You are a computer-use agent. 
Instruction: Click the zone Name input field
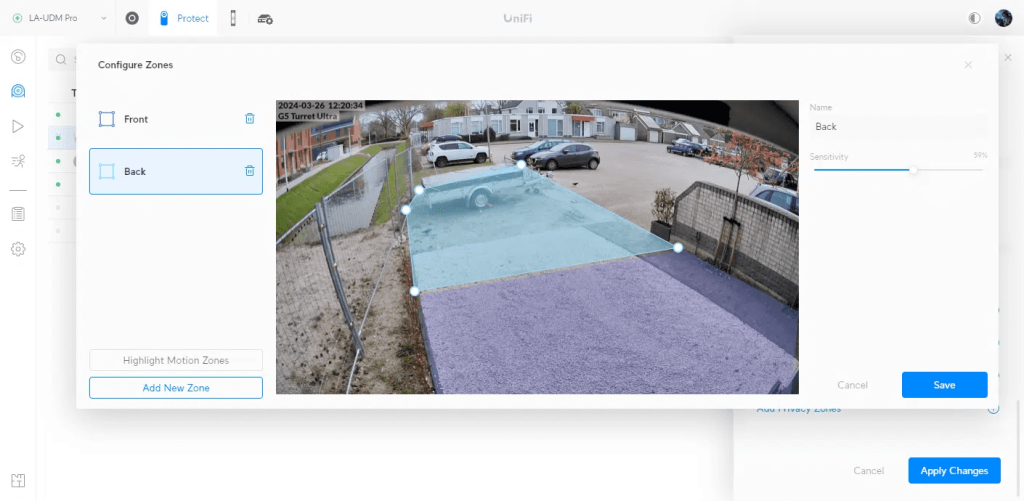click(x=897, y=127)
